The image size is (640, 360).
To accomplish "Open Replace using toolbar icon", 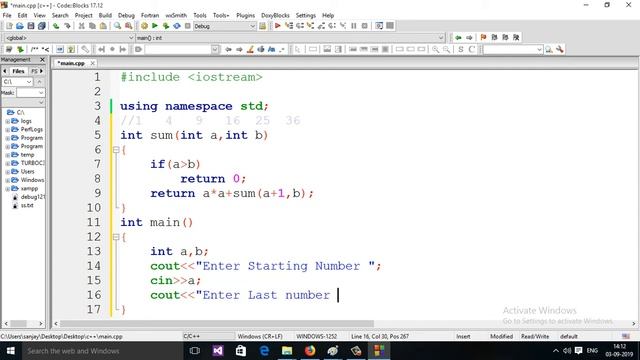I will [x=129, y=26].
